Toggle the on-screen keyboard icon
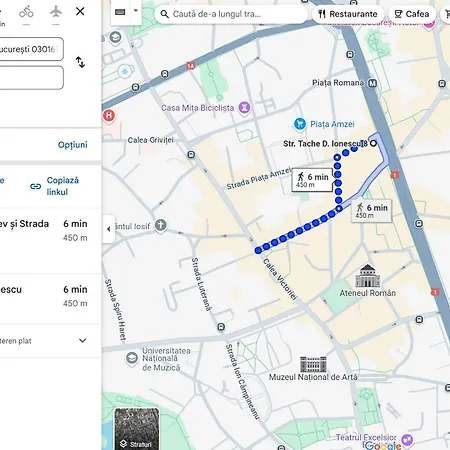450x450 pixels. 120,12
